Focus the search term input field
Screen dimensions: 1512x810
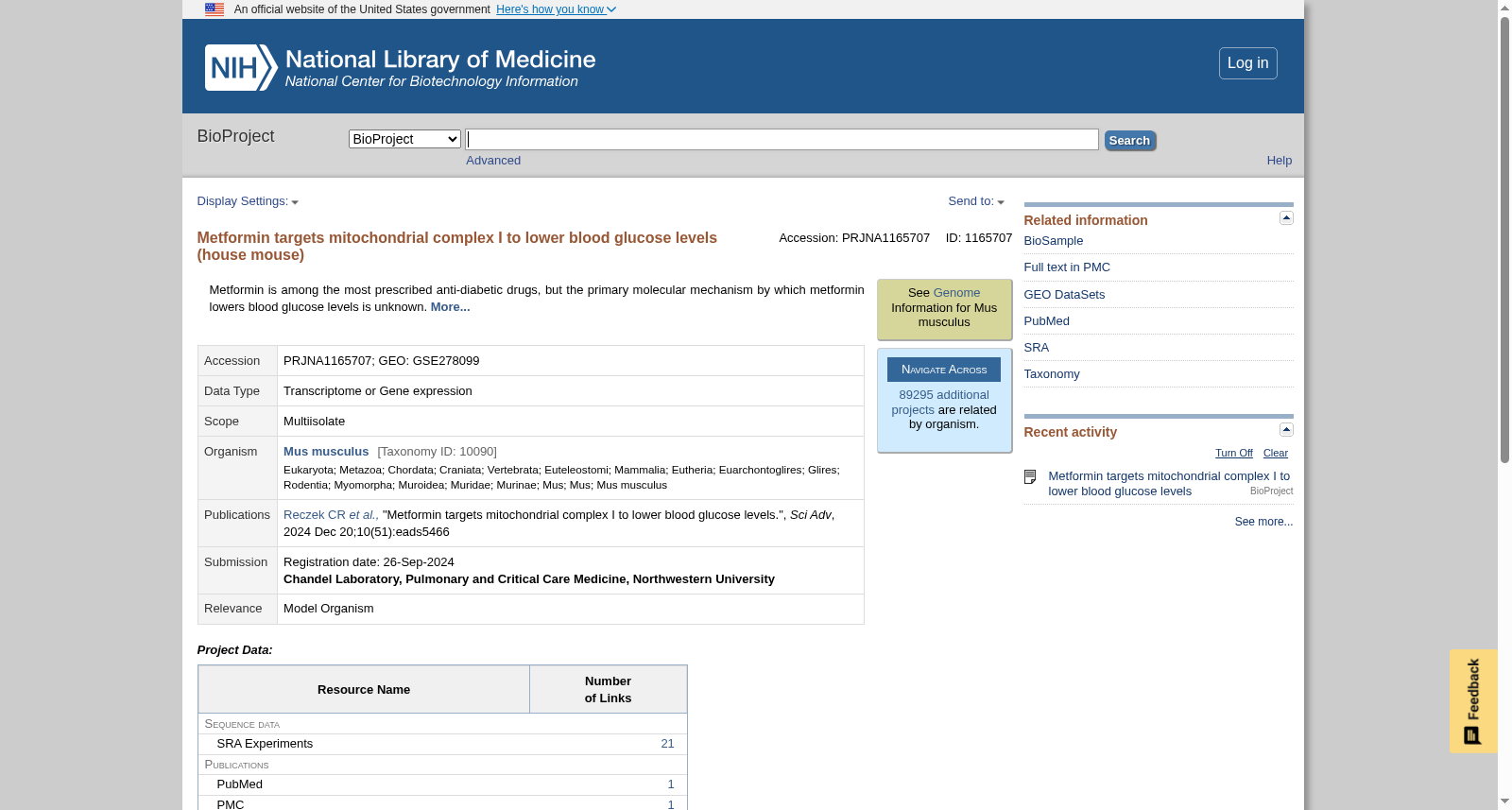[782, 140]
